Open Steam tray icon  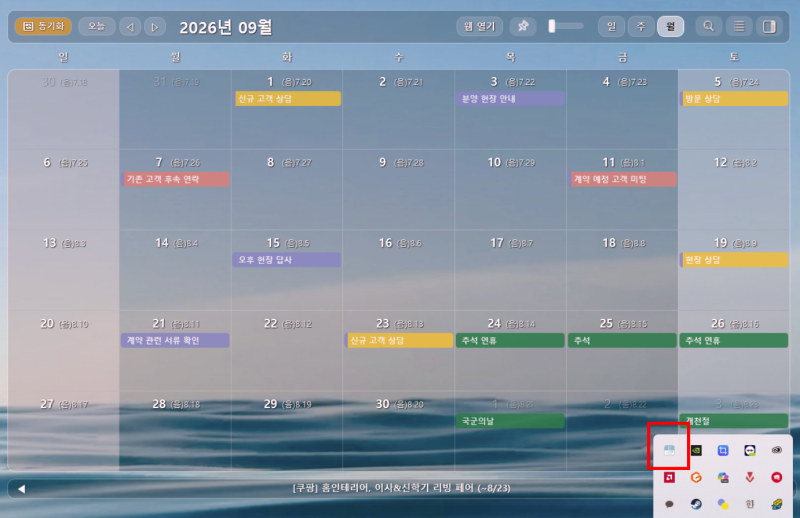[696, 504]
